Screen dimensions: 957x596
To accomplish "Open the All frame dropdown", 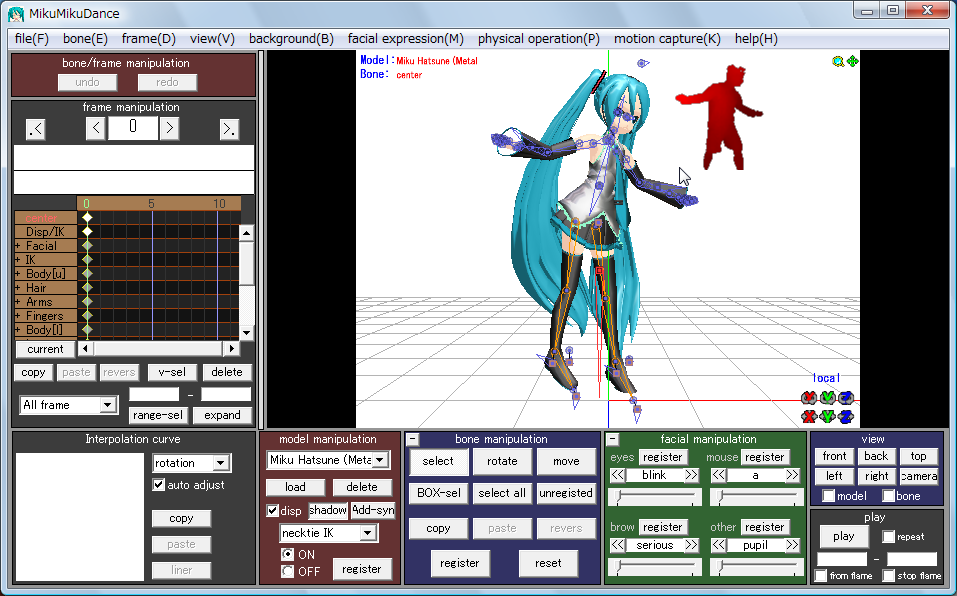I will pyautogui.click(x=107, y=405).
